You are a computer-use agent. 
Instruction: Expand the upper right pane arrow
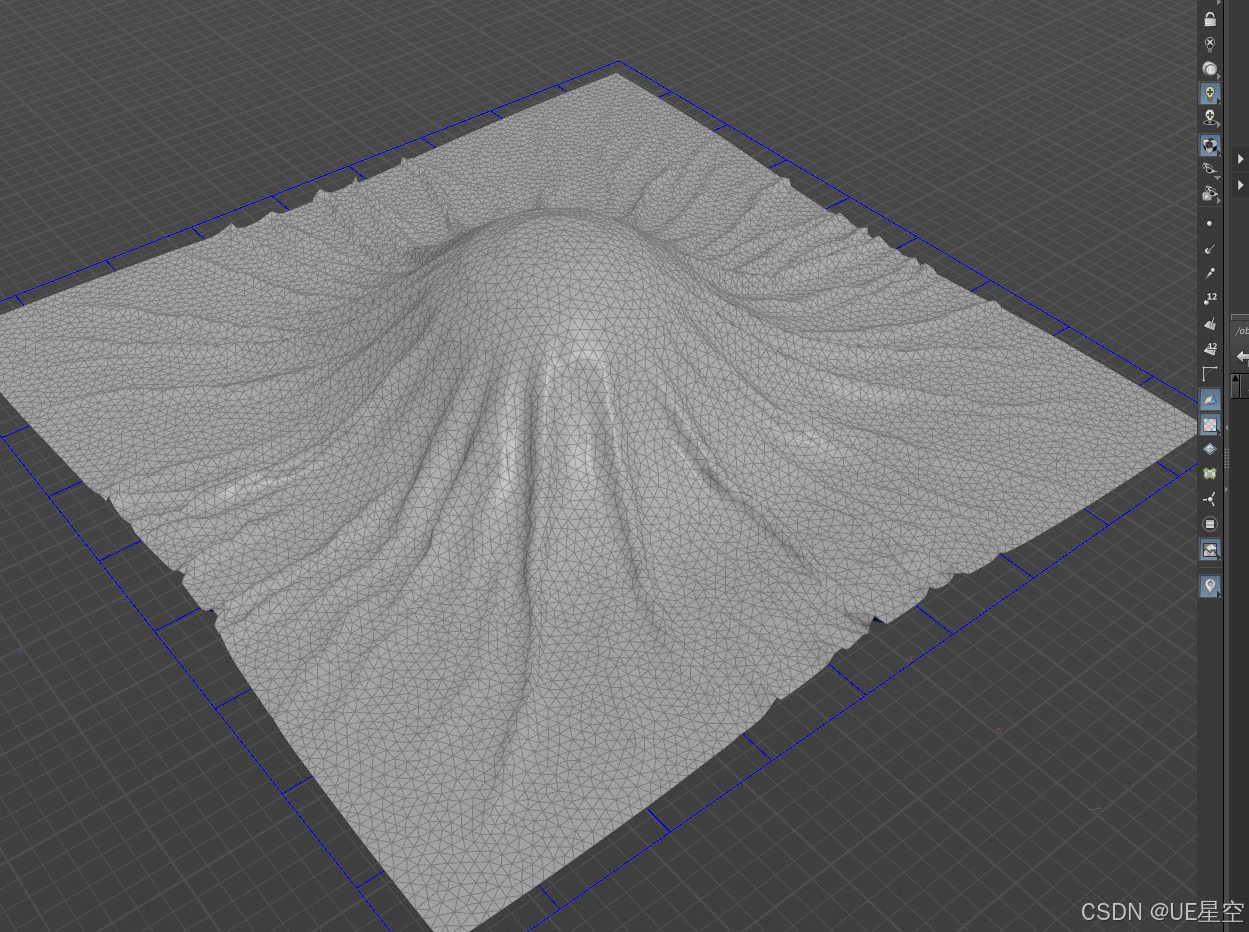[x=1241, y=159]
